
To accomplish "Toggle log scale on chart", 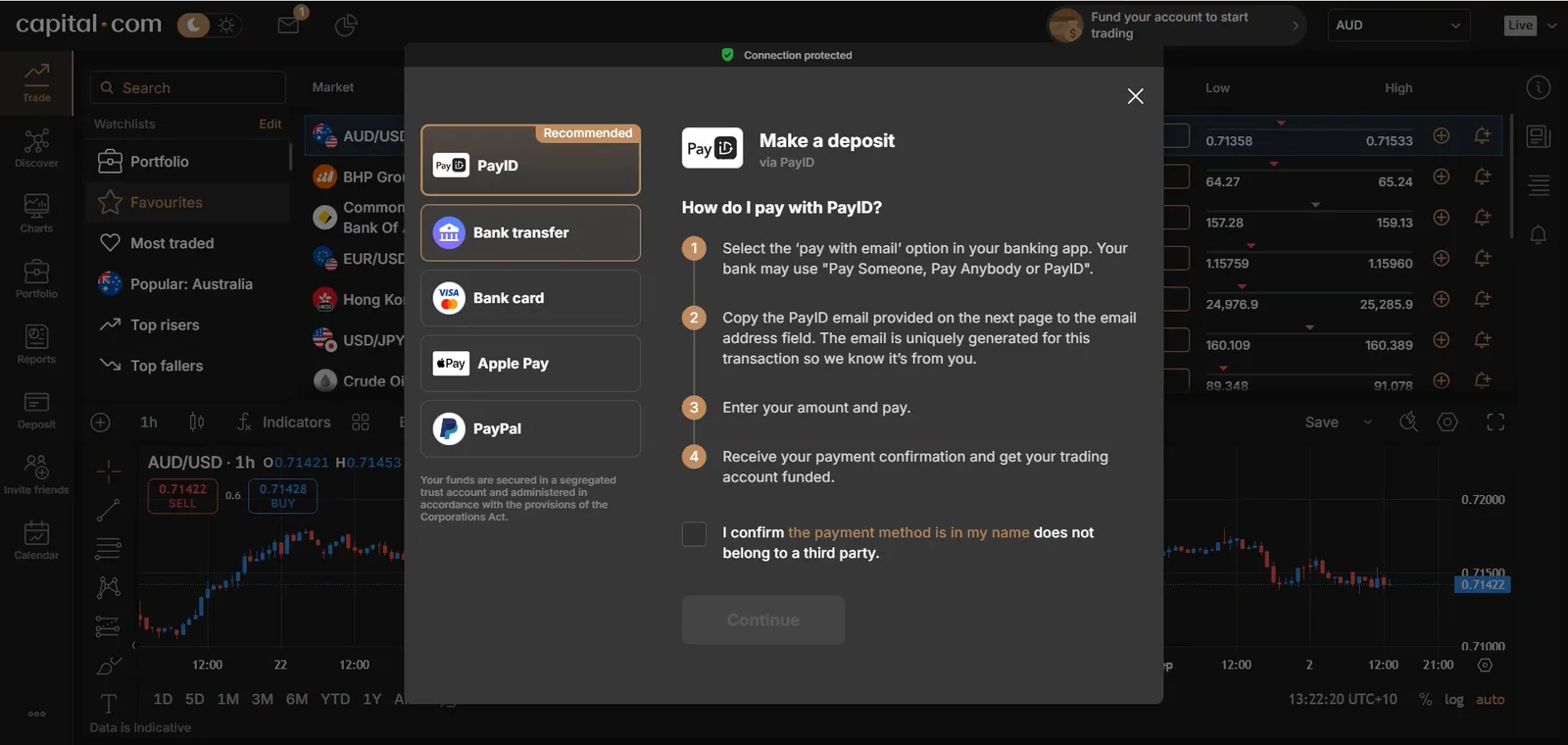I will pos(1454,700).
